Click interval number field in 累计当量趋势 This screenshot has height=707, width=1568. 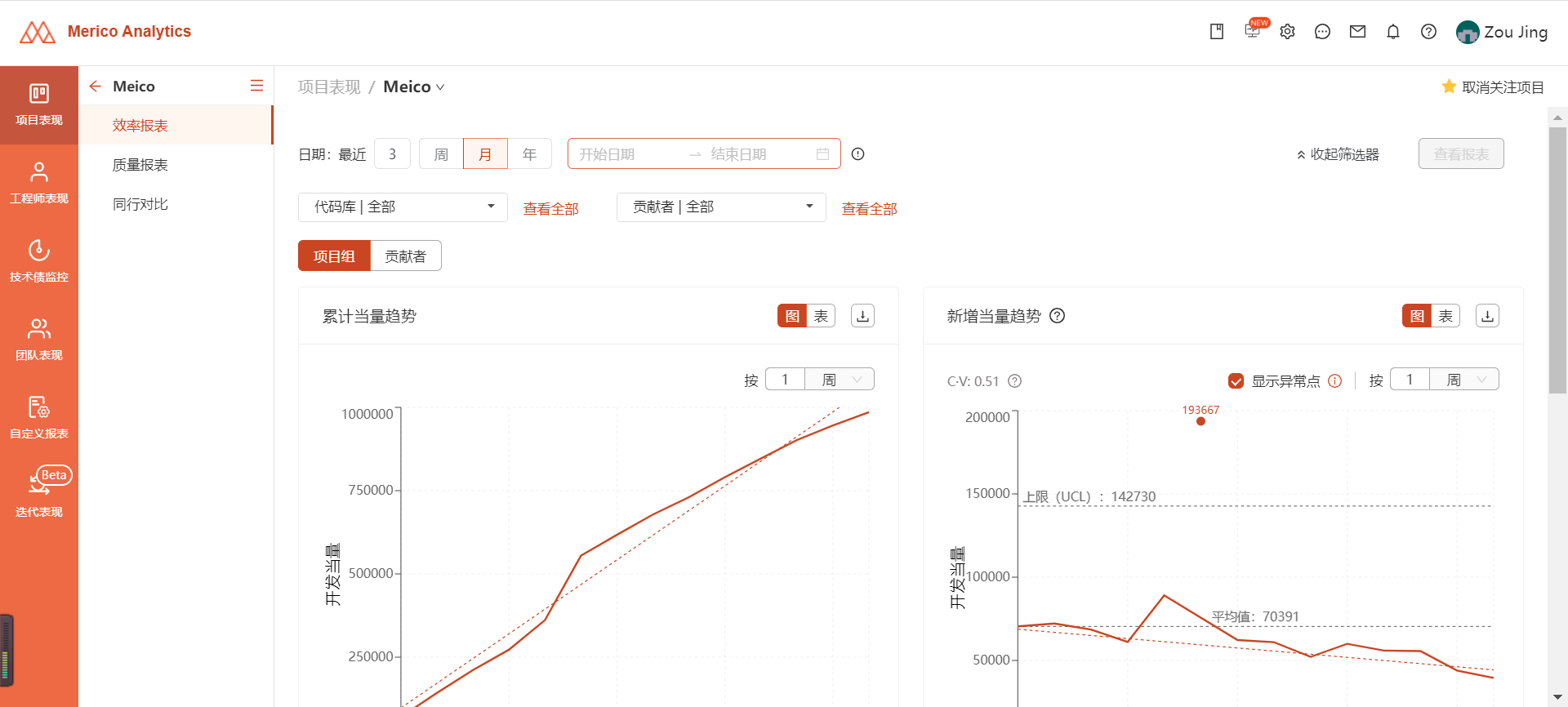(785, 379)
